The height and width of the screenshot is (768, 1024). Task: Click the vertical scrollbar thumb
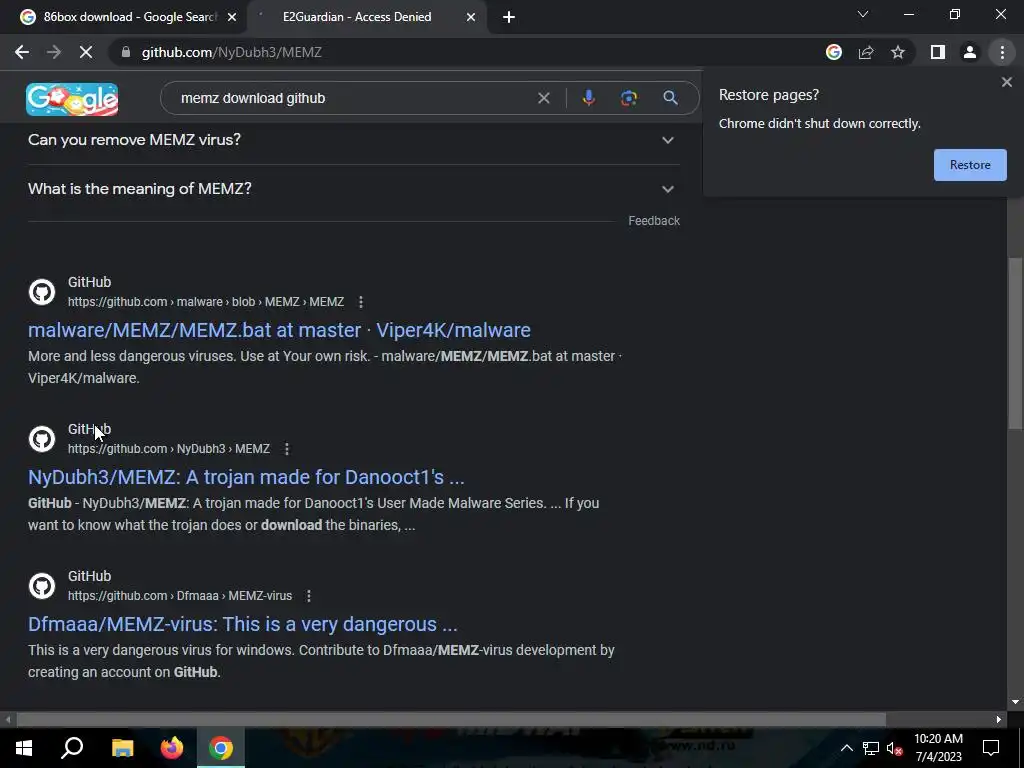click(x=1014, y=344)
